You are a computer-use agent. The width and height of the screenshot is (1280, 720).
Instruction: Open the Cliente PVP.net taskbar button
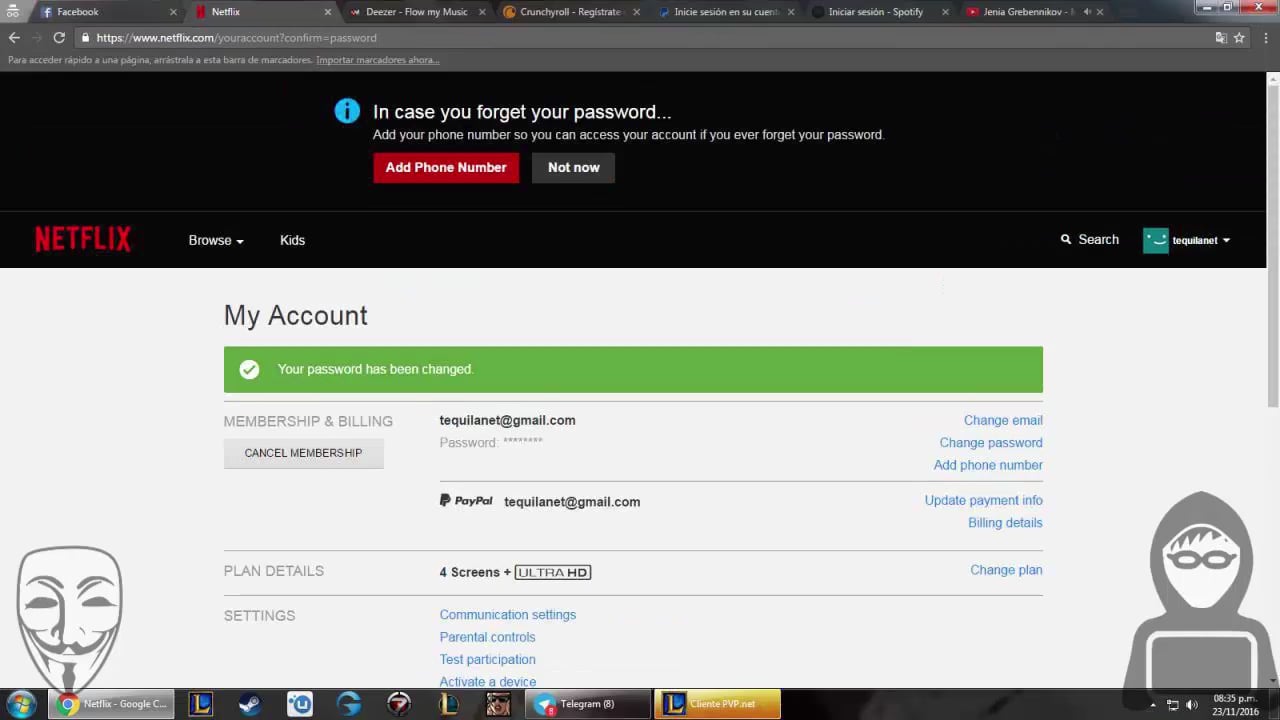(718, 704)
